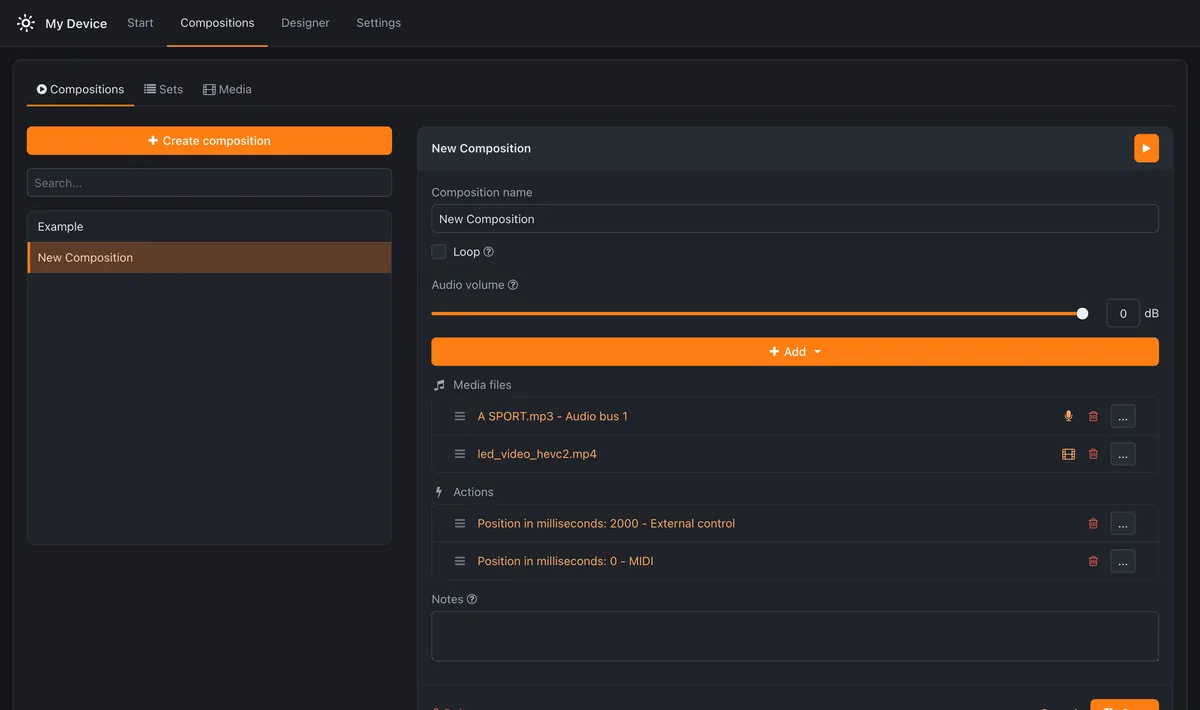Open the led_video_hevc2.mp4 media entry
The height and width of the screenshot is (710, 1200).
tap(537, 454)
